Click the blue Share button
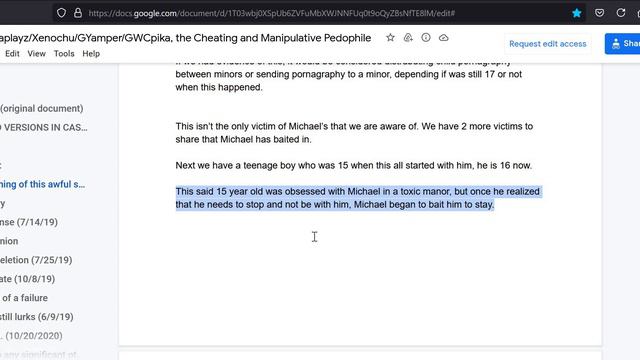This screenshot has height=360, width=640. coord(622,44)
